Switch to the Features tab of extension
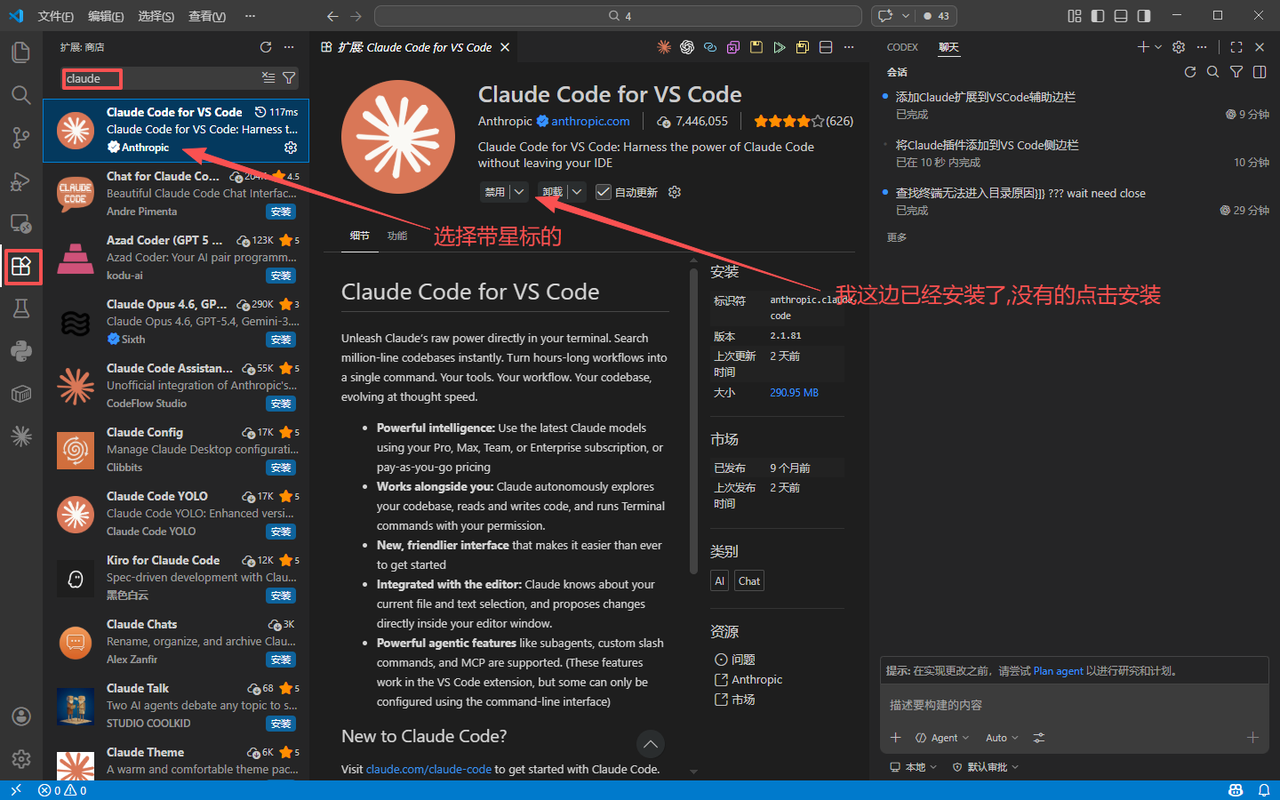The height and width of the screenshot is (800, 1280). click(x=397, y=236)
